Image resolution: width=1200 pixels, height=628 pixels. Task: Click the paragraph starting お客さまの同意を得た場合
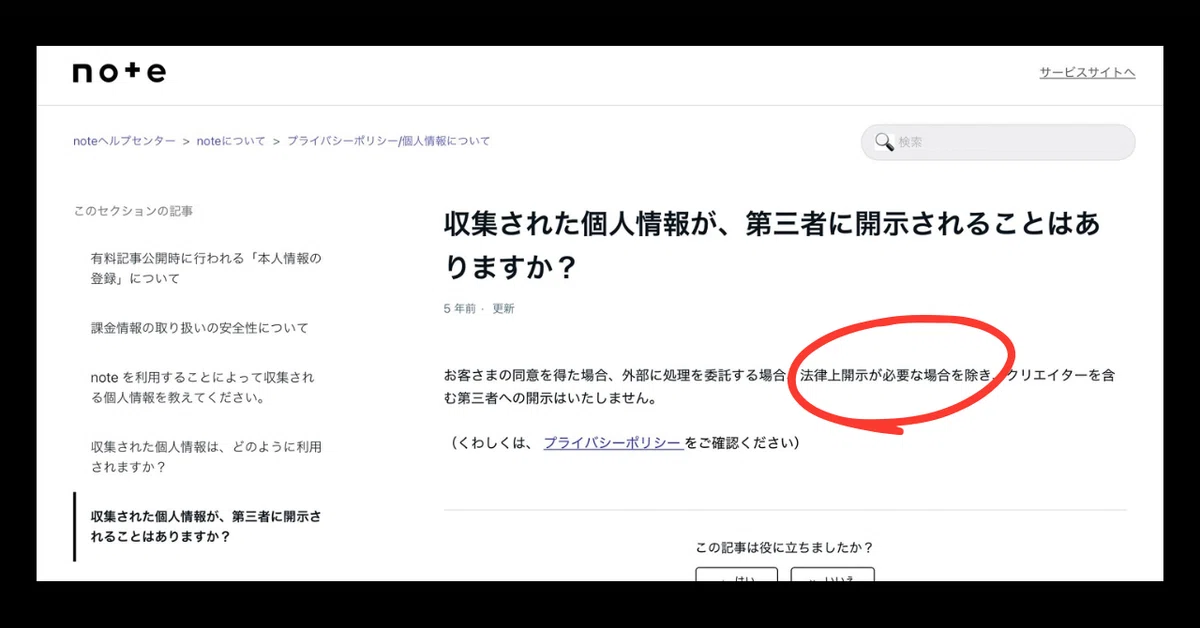[779, 387]
